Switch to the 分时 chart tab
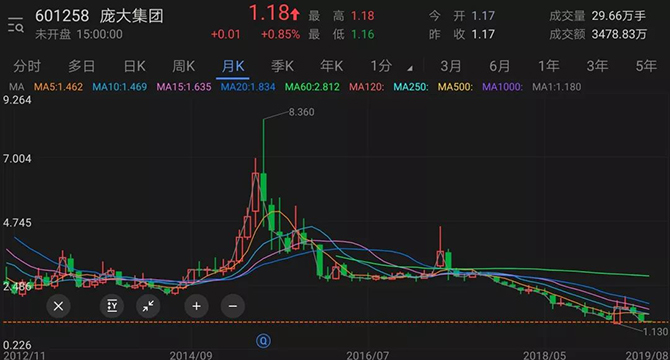The height and width of the screenshot is (360, 670). click(x=27, y=66)
